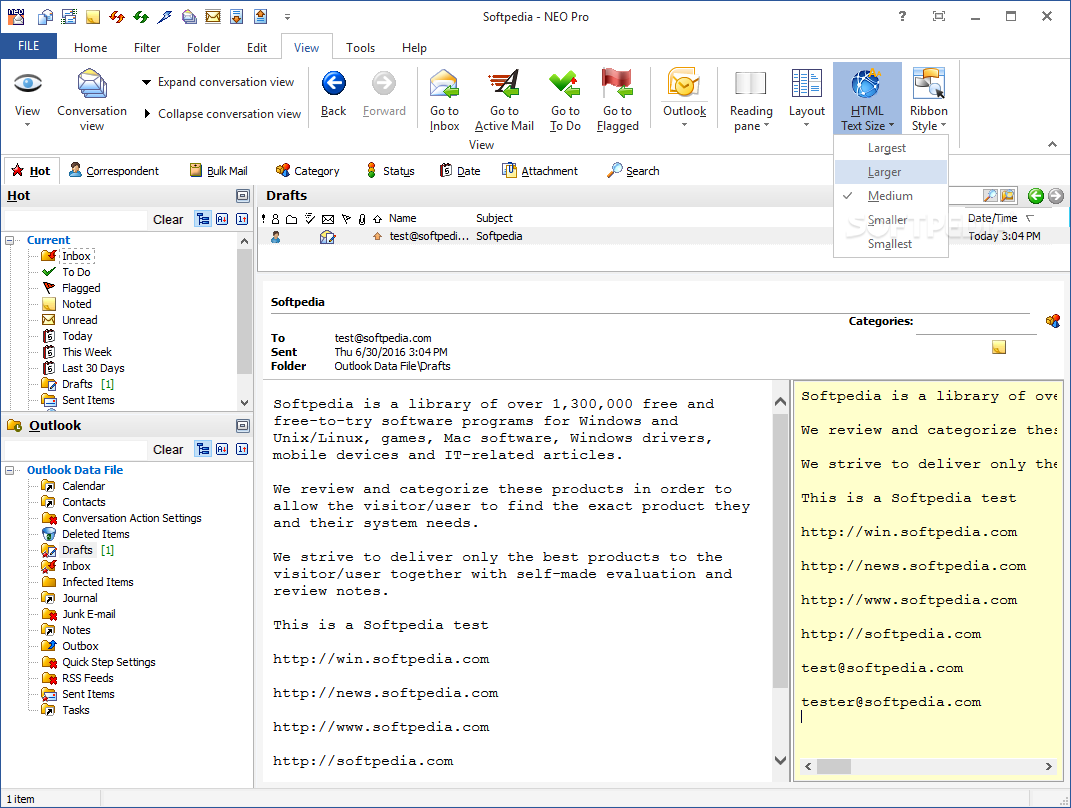Click the yellow note icon
This screenshot has width=1071, height=808.
pyautogui.click(x=999, y=348)
